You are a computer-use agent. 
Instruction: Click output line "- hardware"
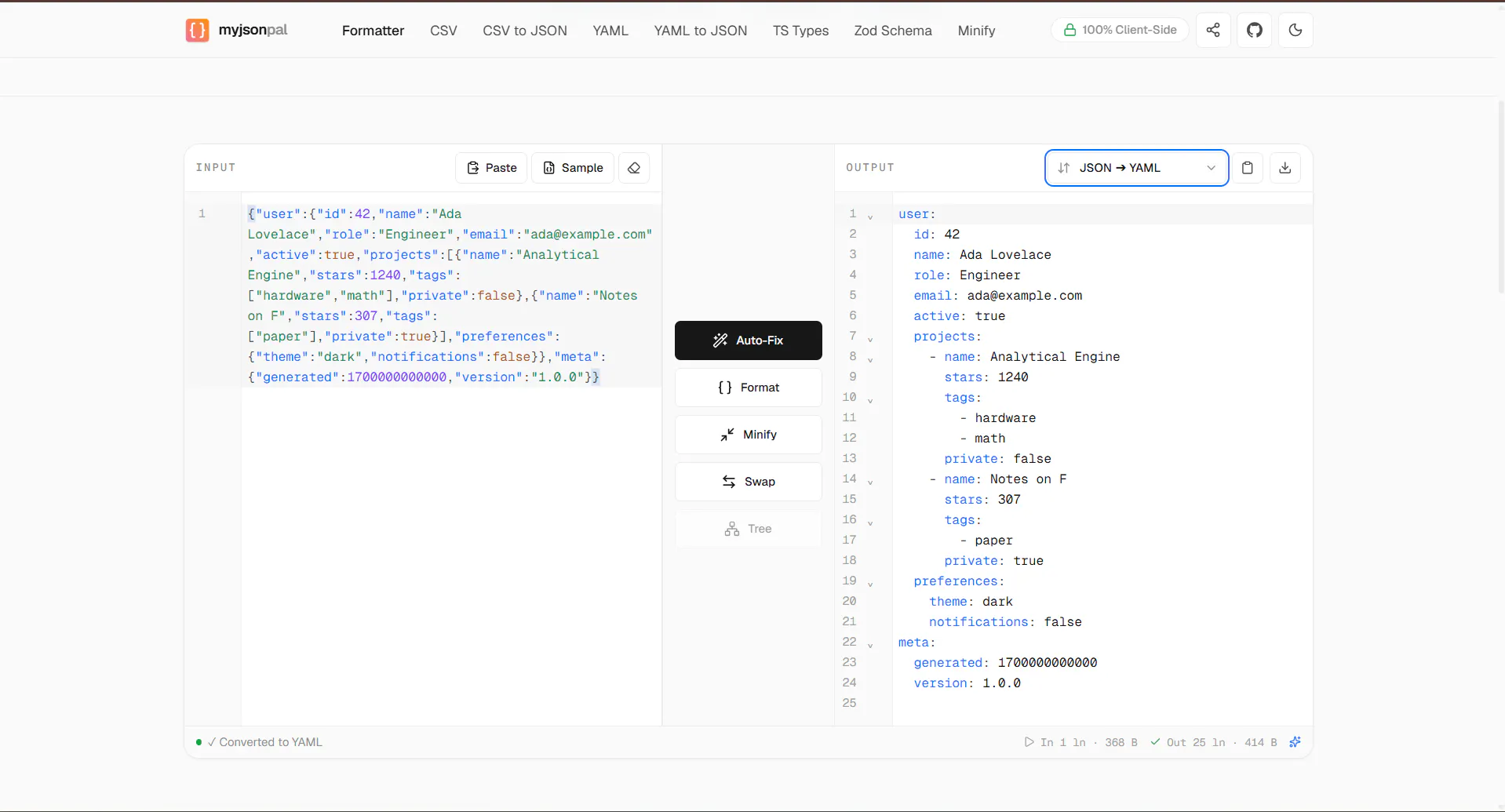[997, 418]
